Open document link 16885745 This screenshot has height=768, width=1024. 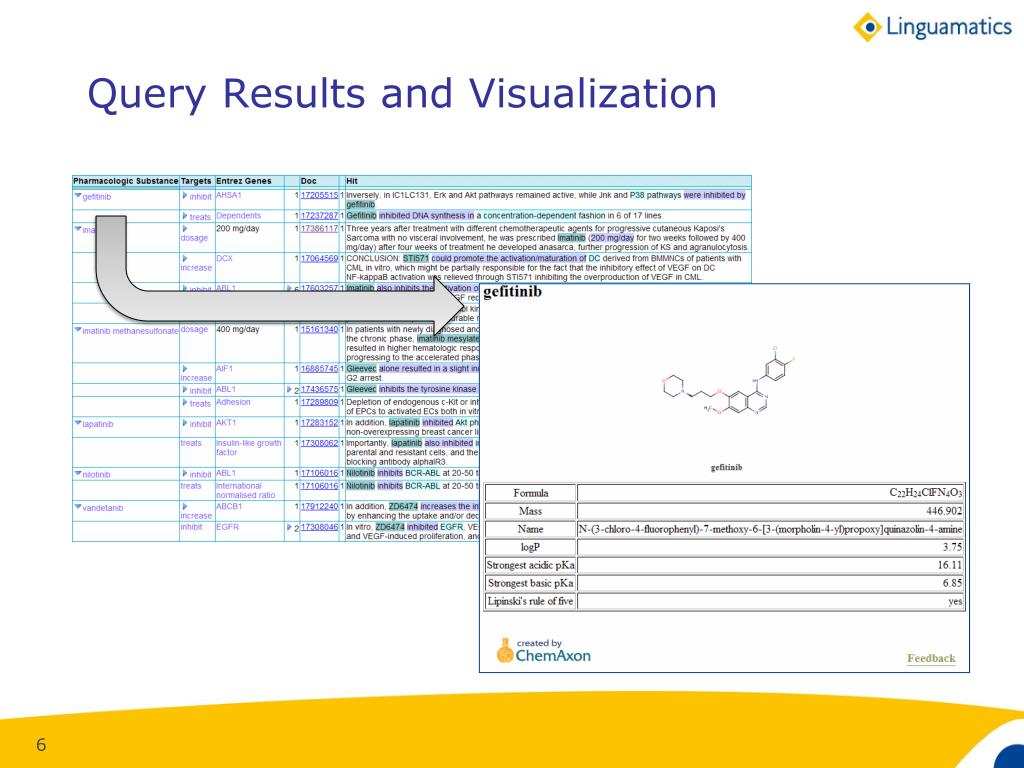(319, 369)
